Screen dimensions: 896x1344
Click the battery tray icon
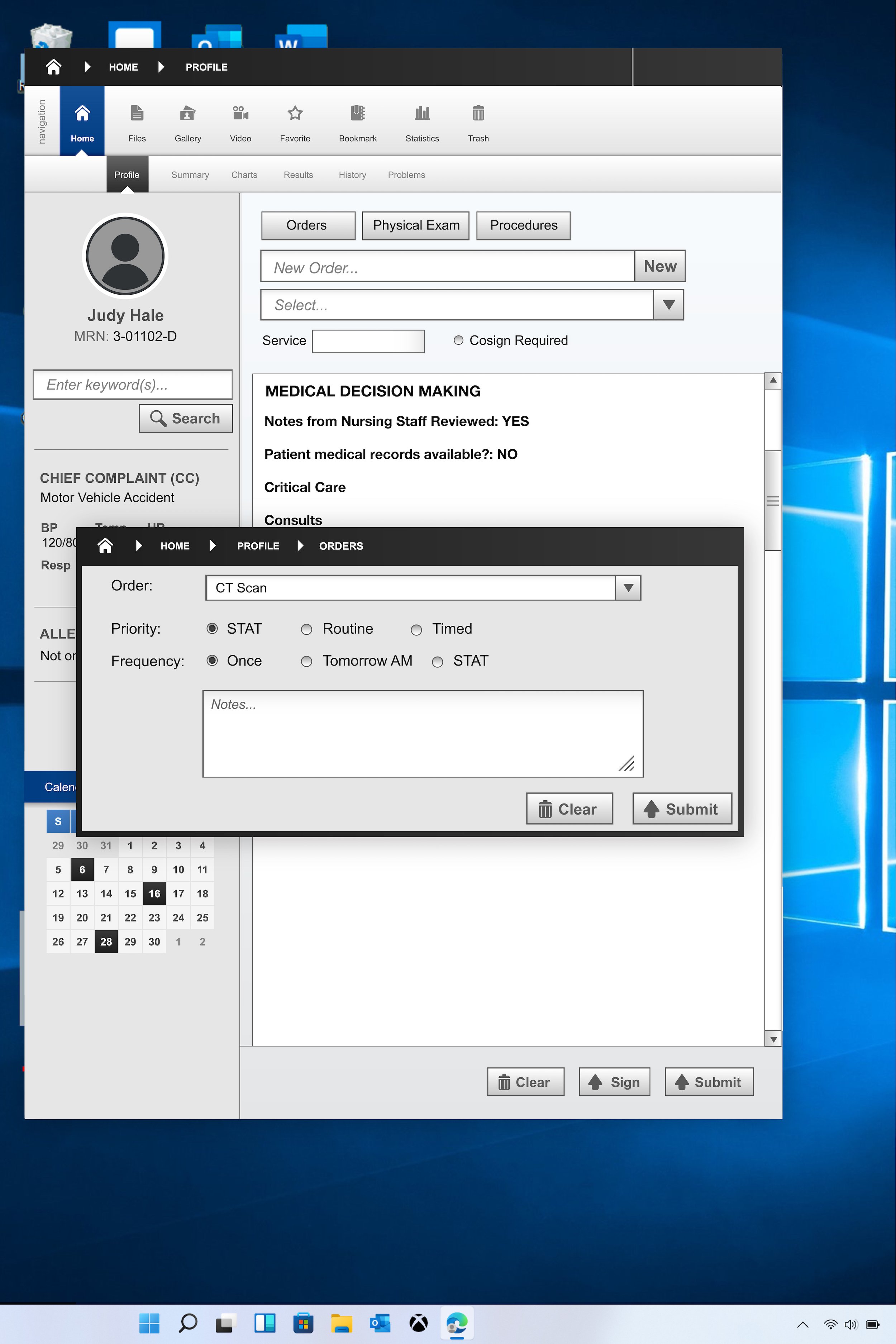click(x=873, y=1325)
